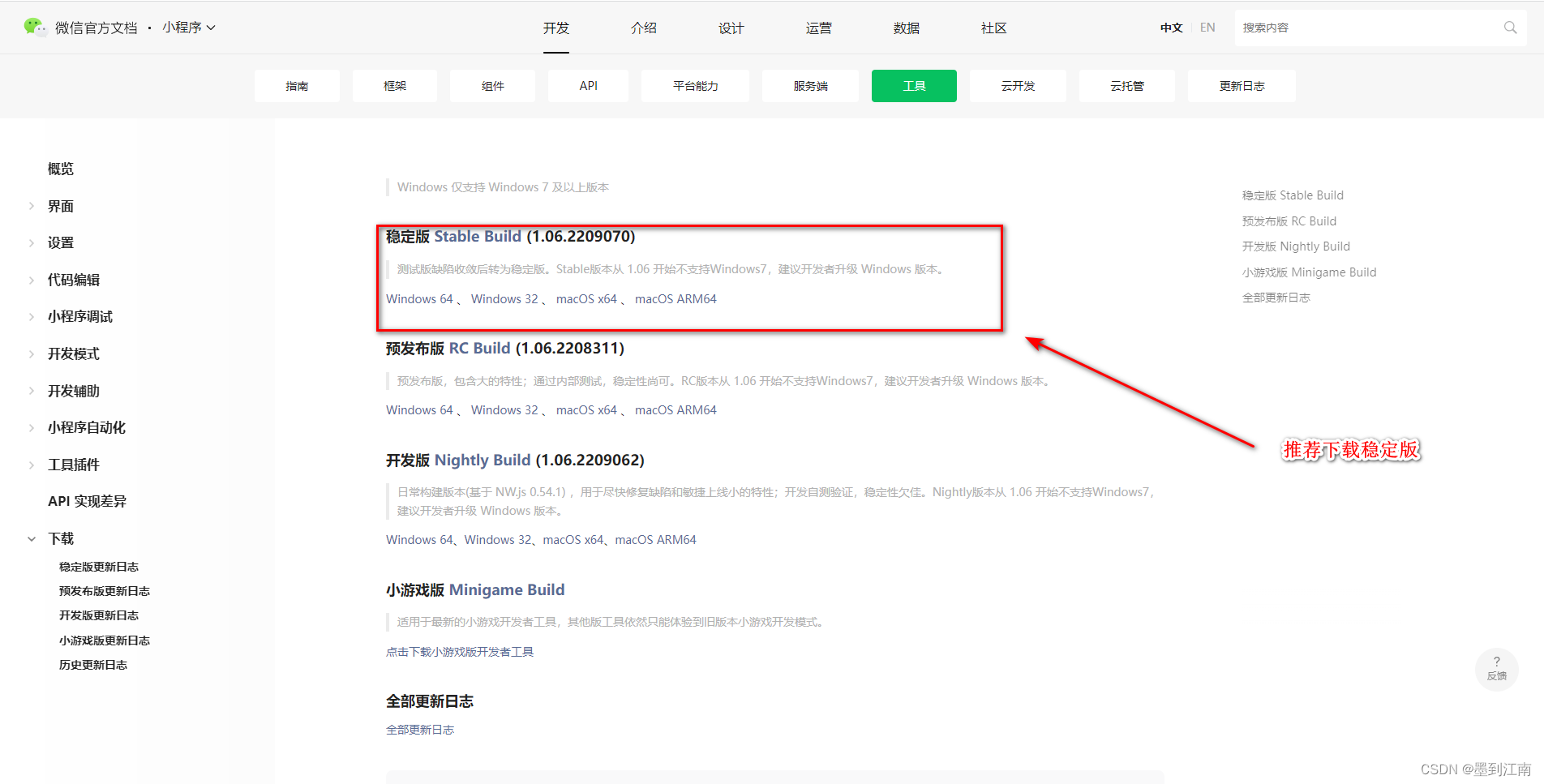Open the feedback help bubble
Image resolution: width=1544 pixels, height=784 pixels.
(1497, 668)
